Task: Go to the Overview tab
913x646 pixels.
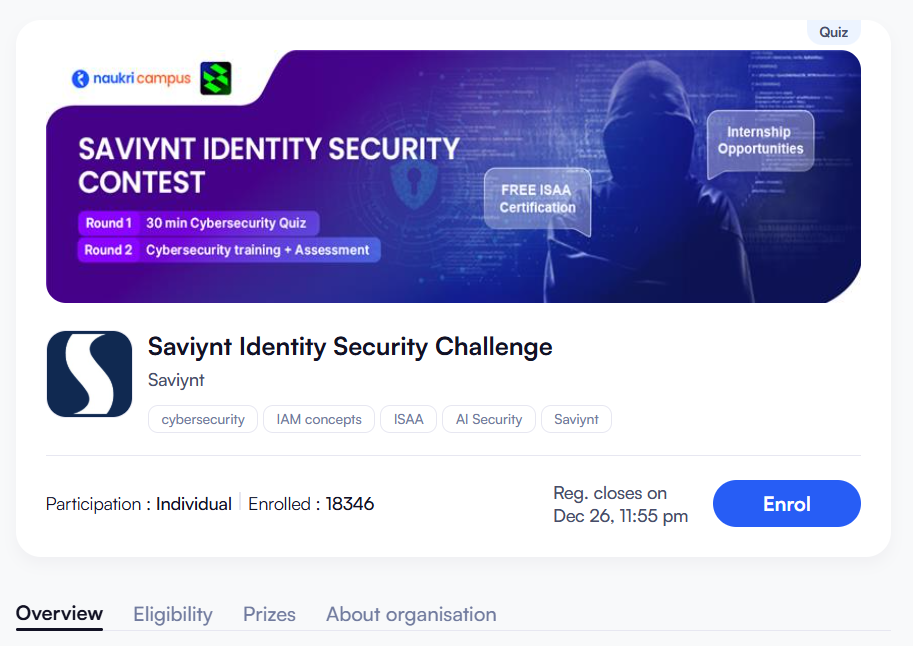Action: click(59, 614)
